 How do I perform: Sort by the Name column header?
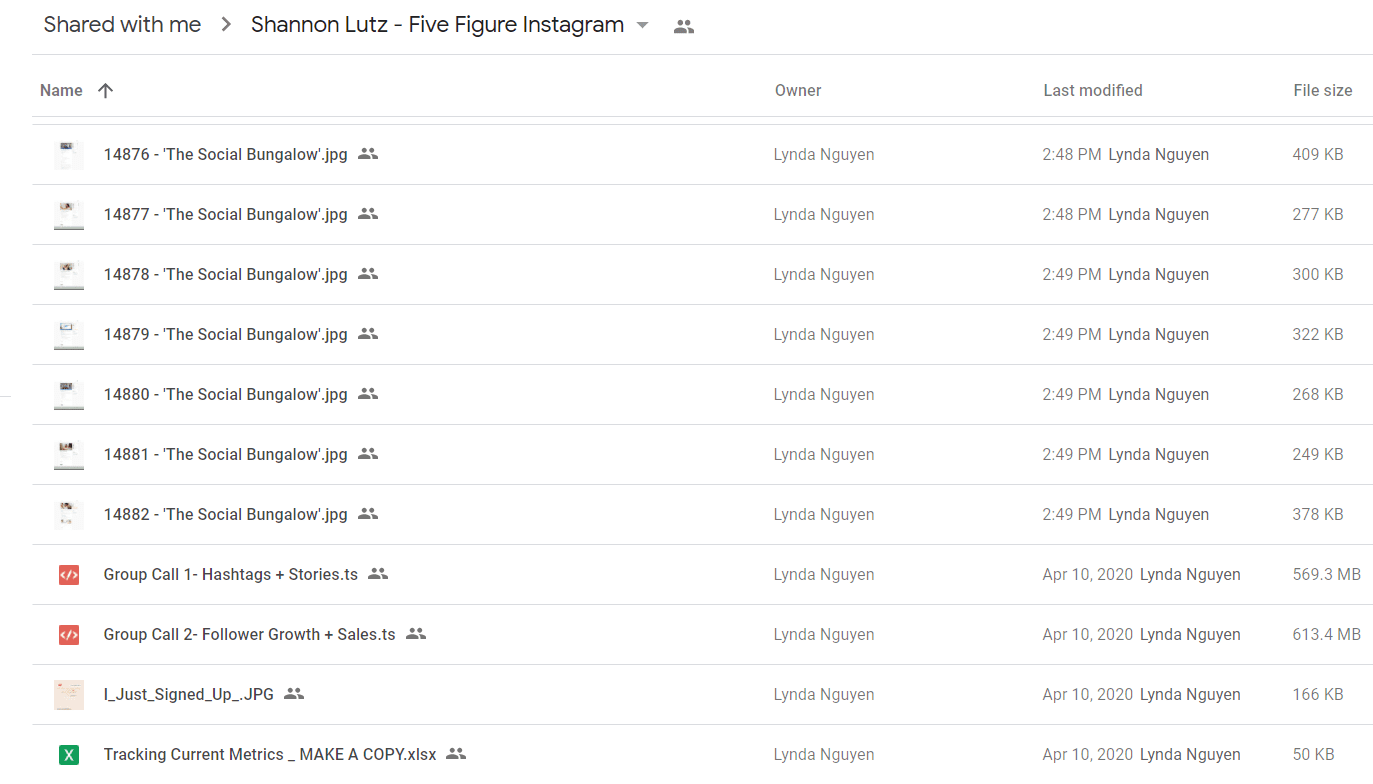point(61,90)
